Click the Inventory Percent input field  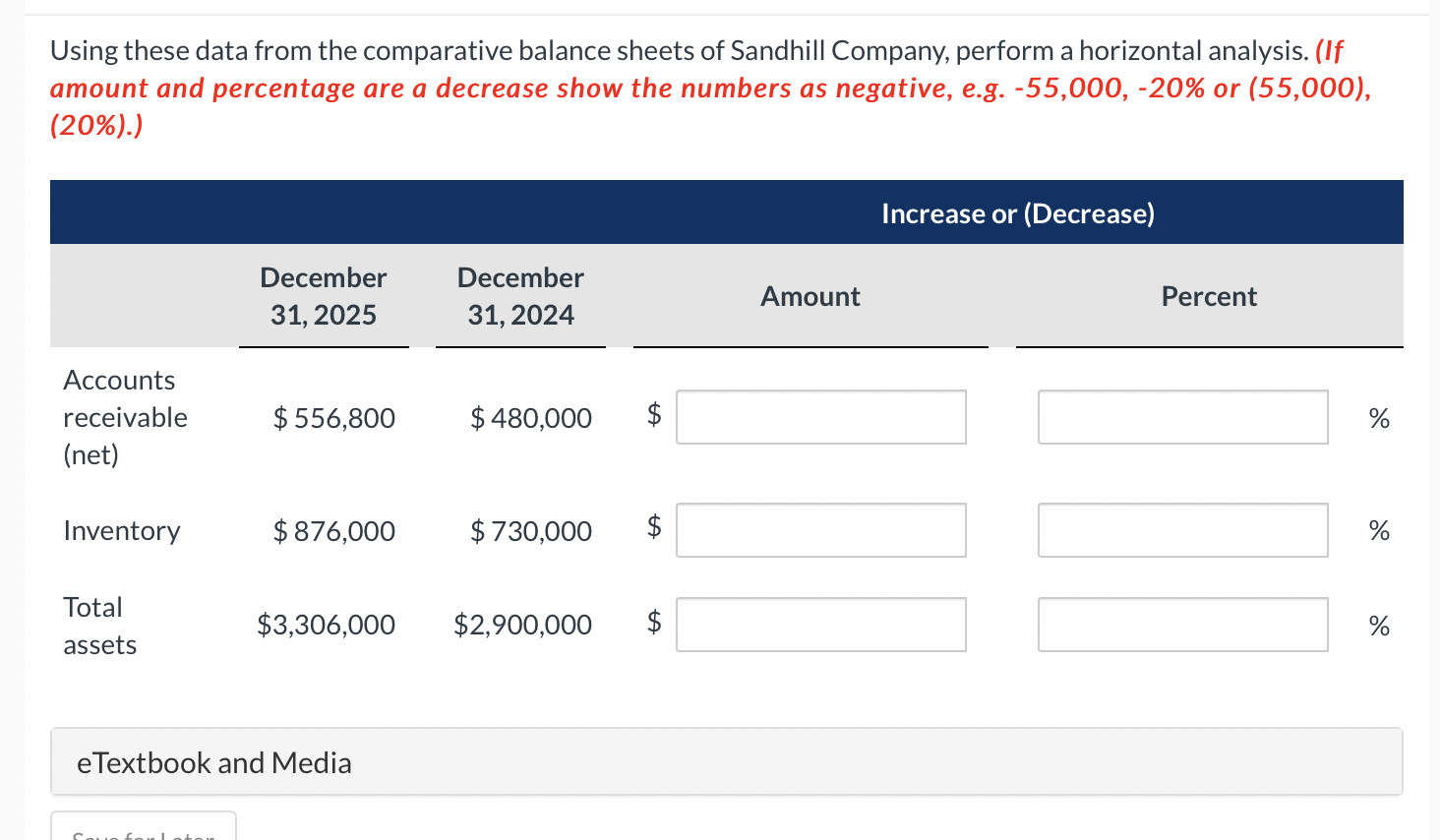point(1181,529)
